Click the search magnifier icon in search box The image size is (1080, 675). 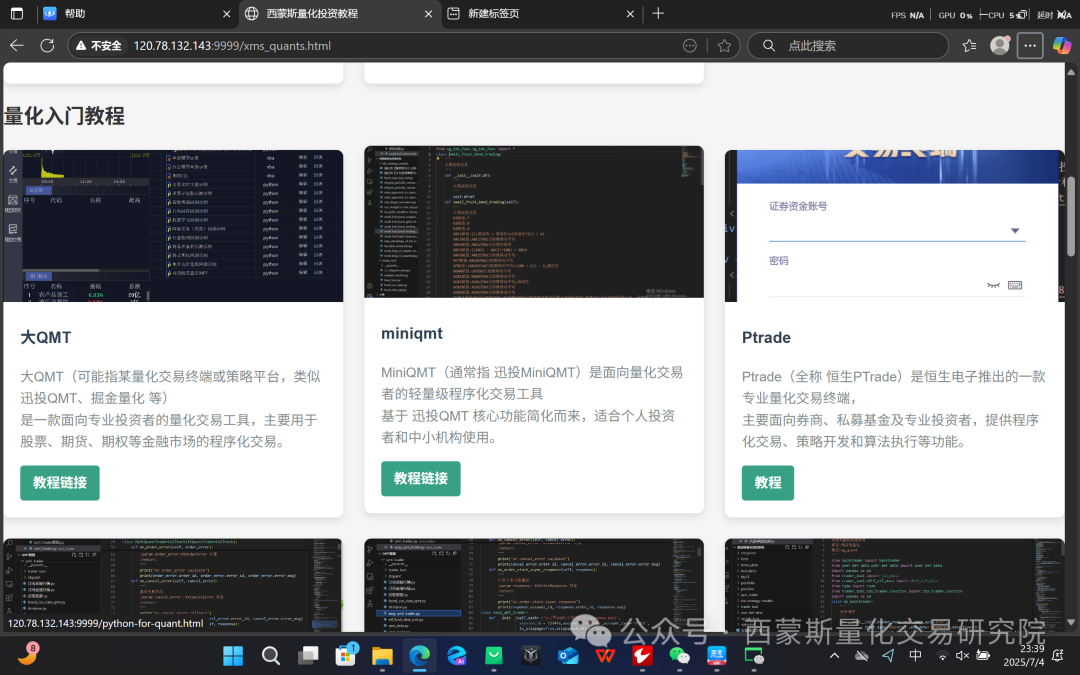pyautogui.click(x=769, y=45)
